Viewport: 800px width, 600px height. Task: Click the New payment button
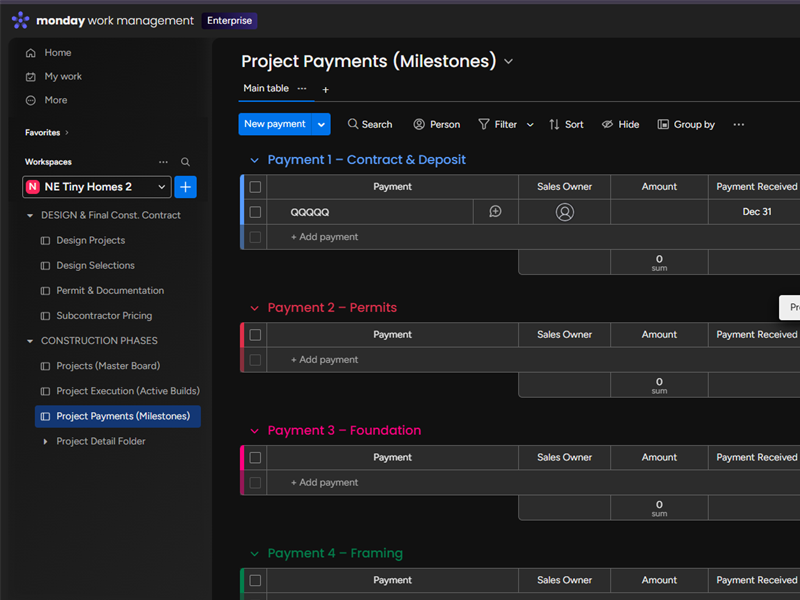click(274, 124)
